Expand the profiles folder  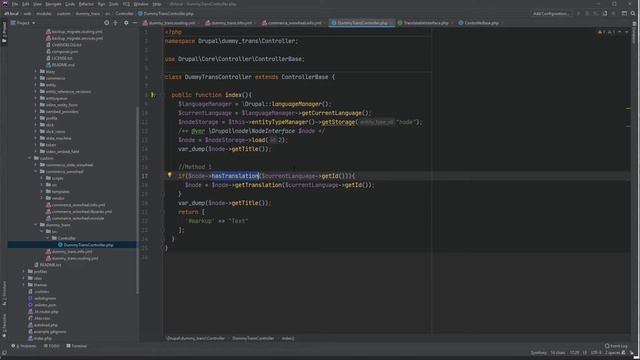(x=24, y=271)
